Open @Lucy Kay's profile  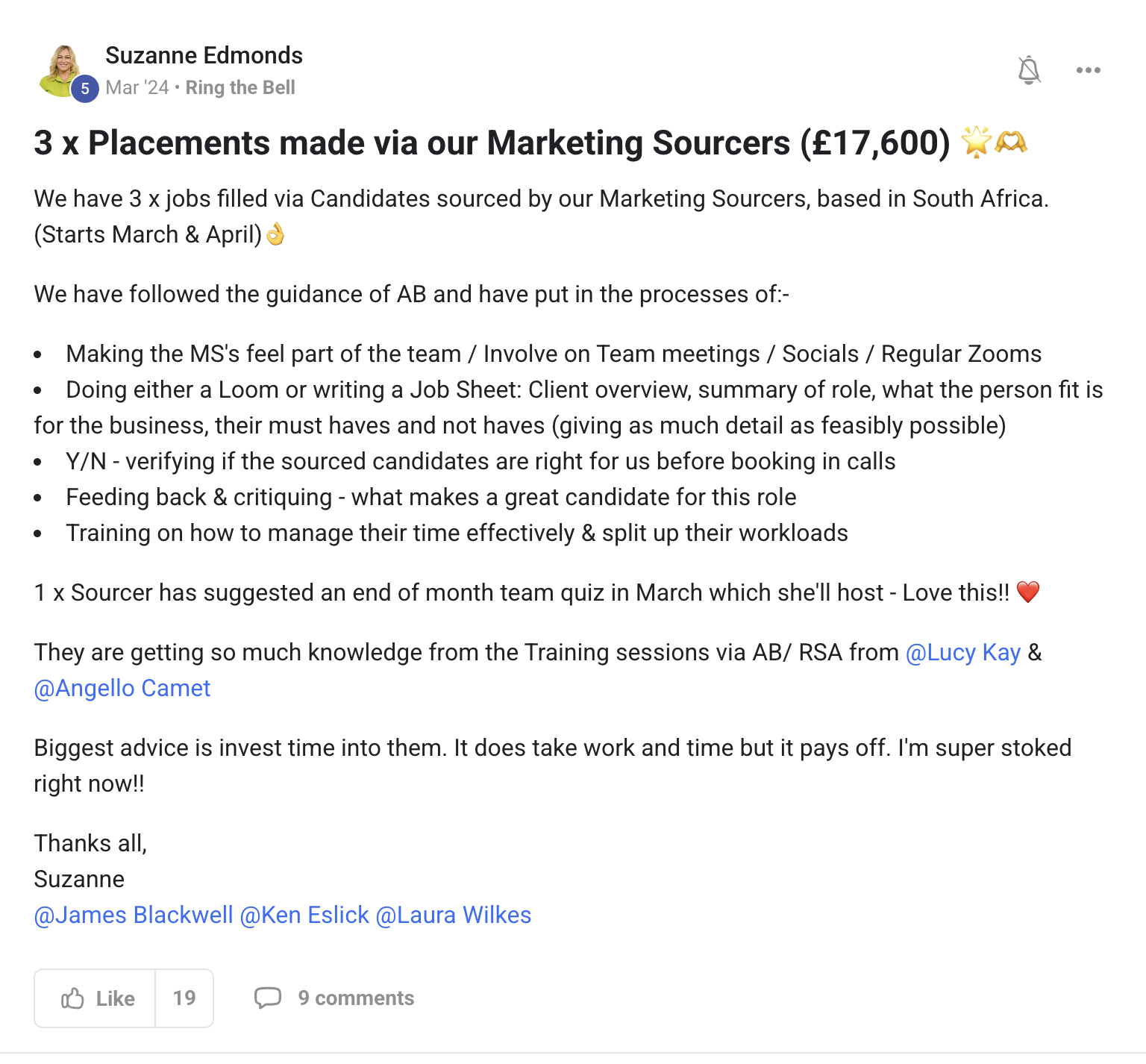pyautogui.click(x=962, y=652)
